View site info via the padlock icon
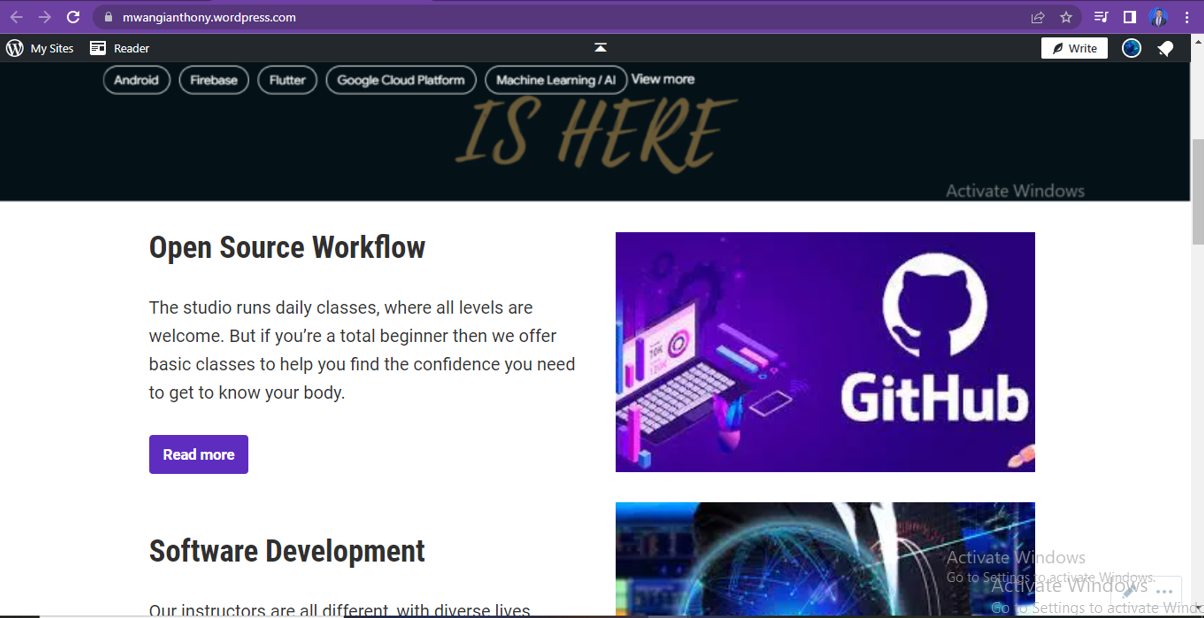Viewport: 1204px width, 618px height. coord(109,17)
